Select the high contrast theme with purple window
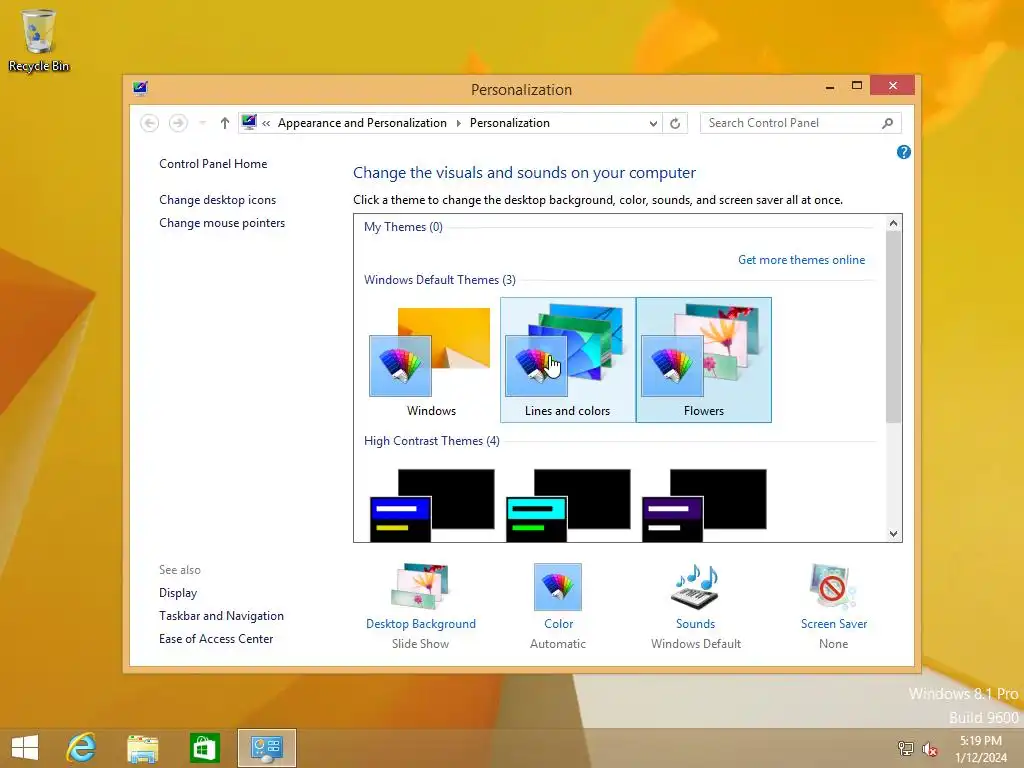This screenshot has height=768, width=1024. click(x=704, y=505)
